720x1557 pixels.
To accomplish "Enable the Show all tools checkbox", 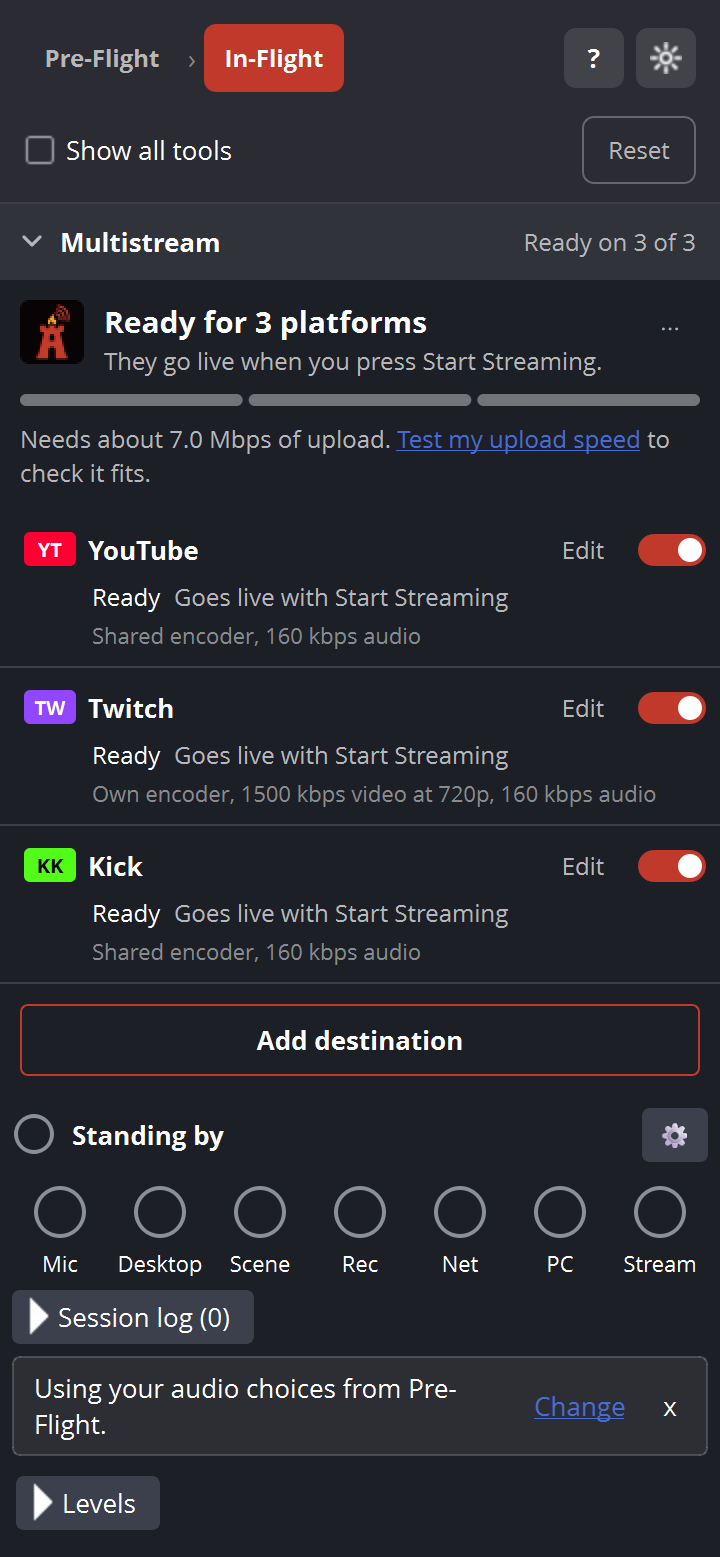I will [40, 151].
